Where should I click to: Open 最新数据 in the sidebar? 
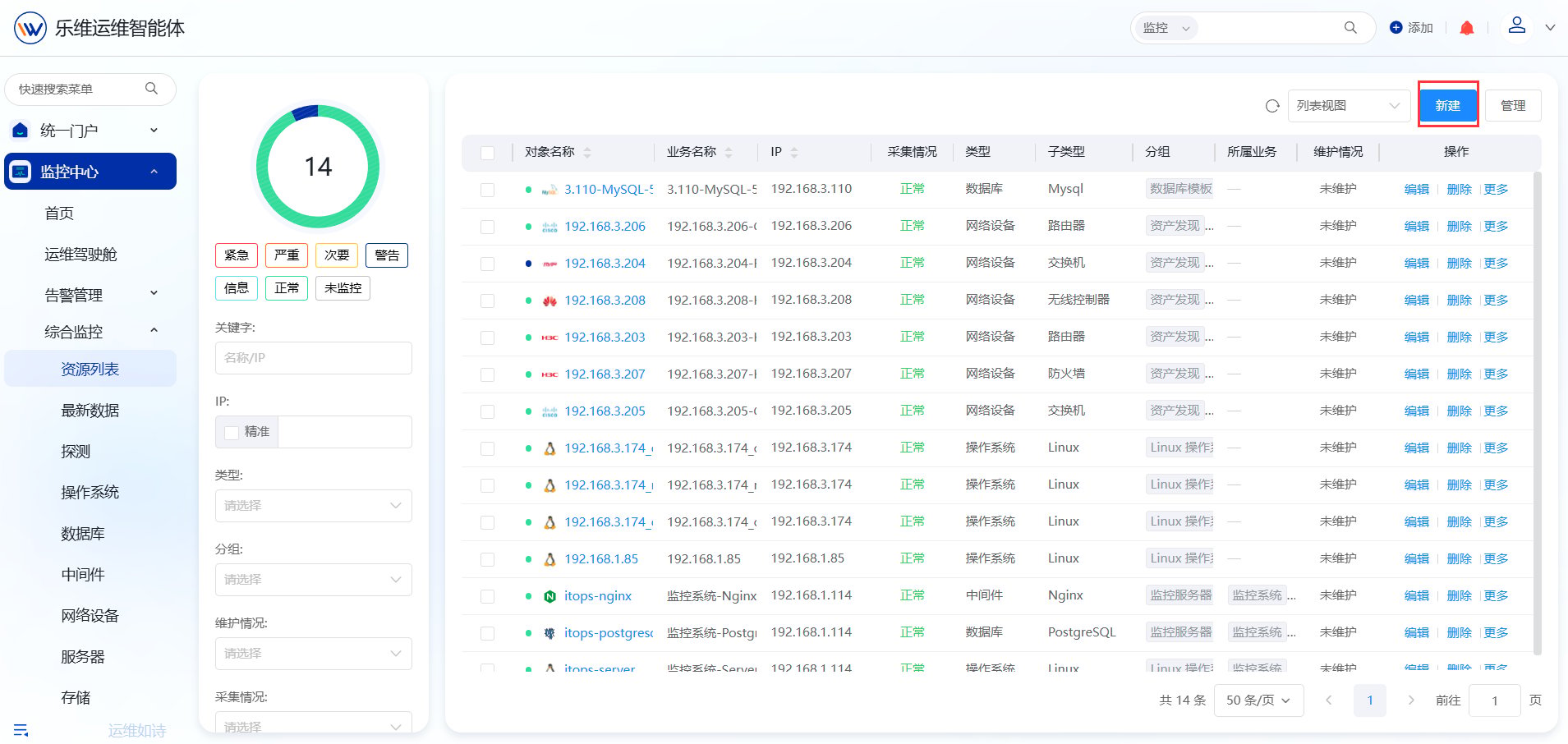click(x=90, y=411)
